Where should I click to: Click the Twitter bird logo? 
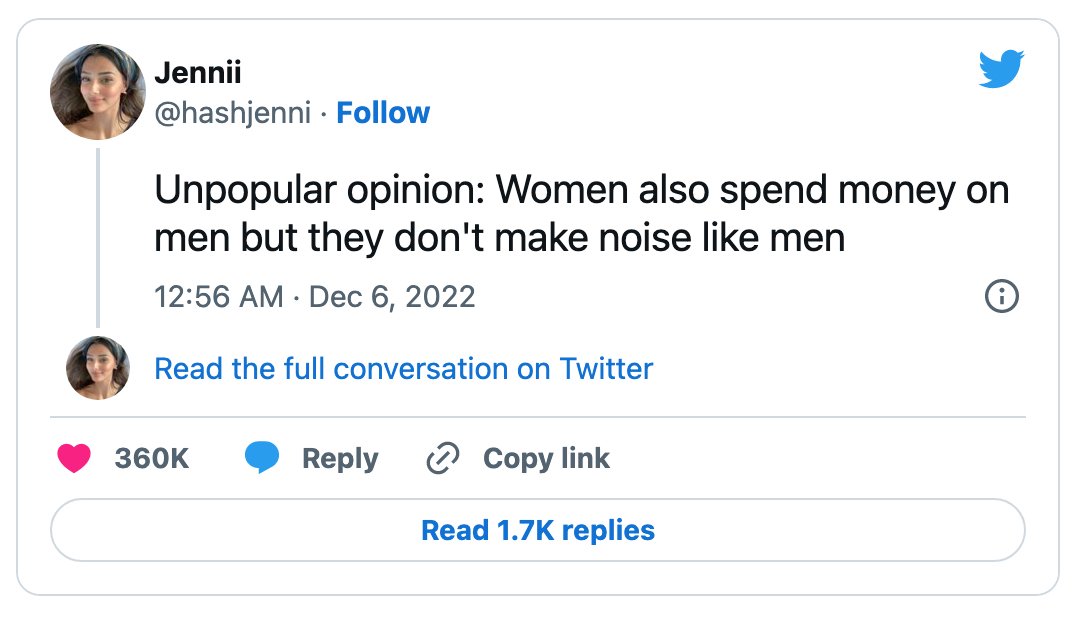(x=1001, y=68)
